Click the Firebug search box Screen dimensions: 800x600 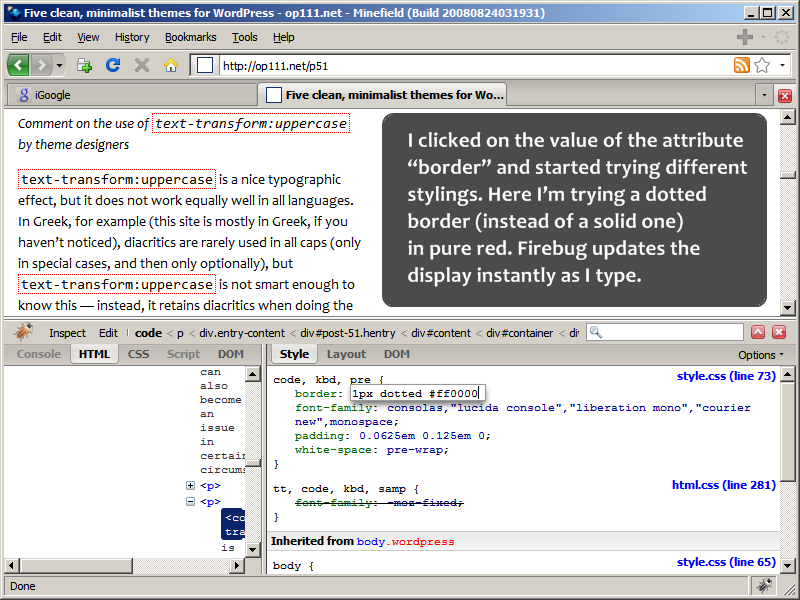tap(665, 333)
